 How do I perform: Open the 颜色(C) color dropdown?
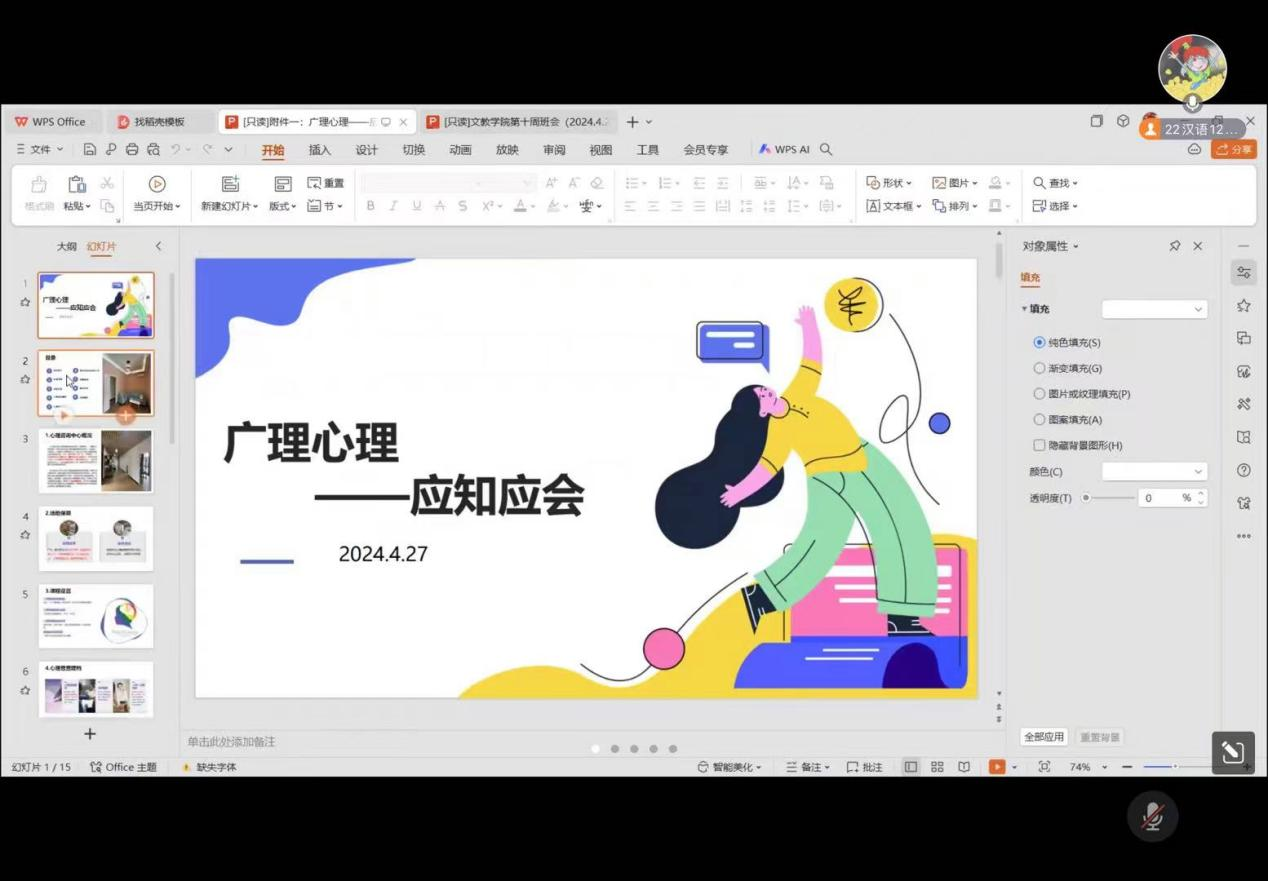[1154, 471]
